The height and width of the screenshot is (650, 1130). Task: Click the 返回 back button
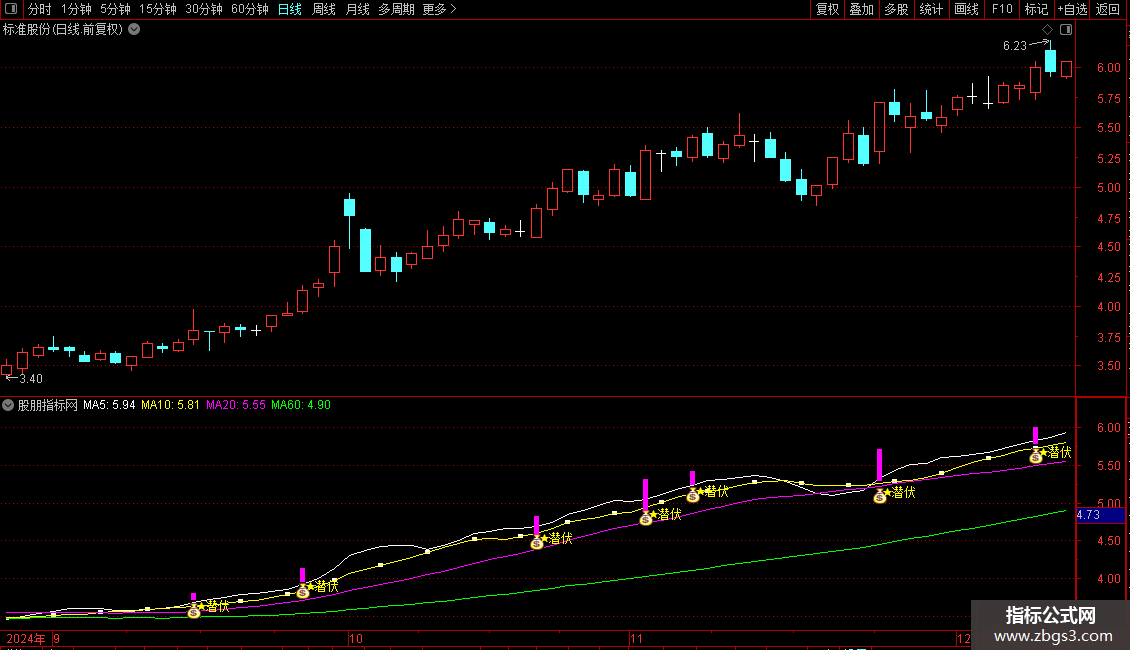click(1108, 9)
